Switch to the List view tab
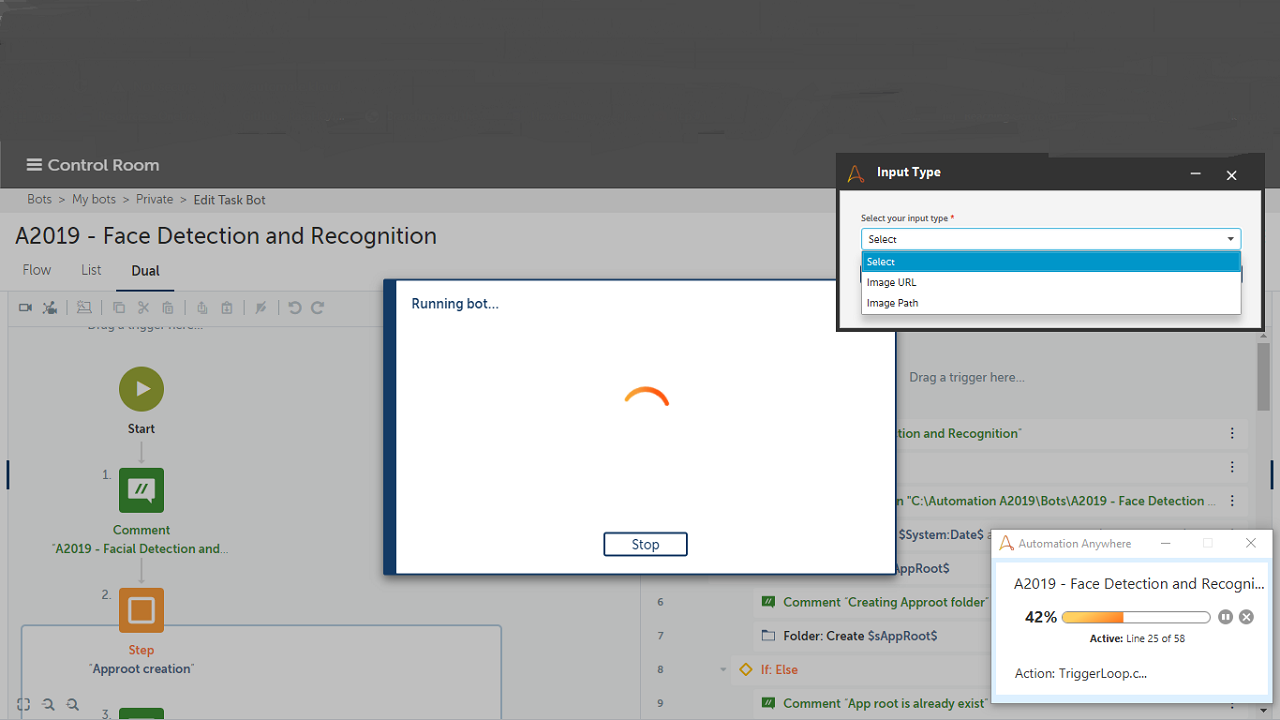Screen dimensions: 1280x720 (91, 270)
